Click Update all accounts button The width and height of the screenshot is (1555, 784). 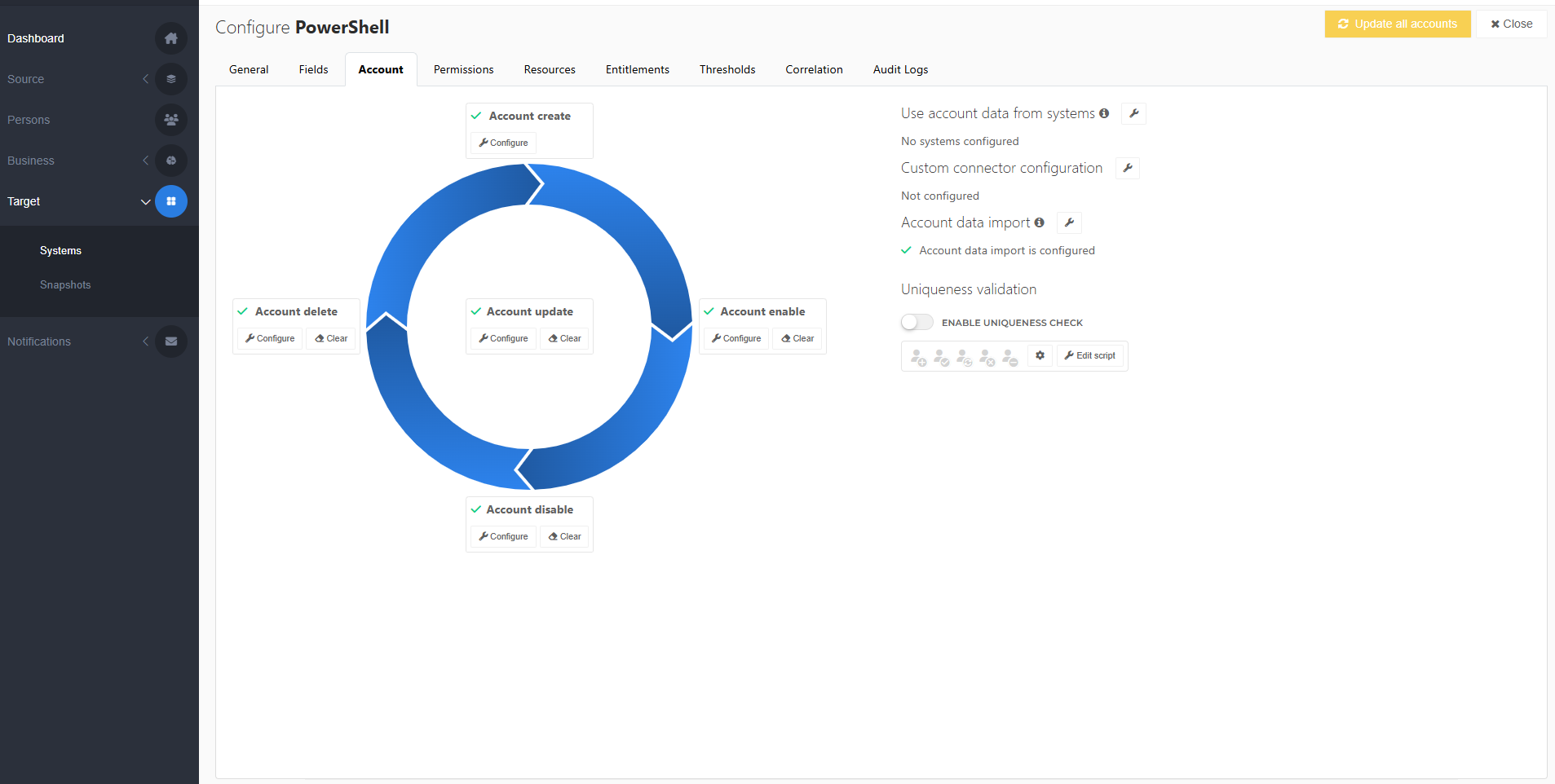tap(1398, 24)
